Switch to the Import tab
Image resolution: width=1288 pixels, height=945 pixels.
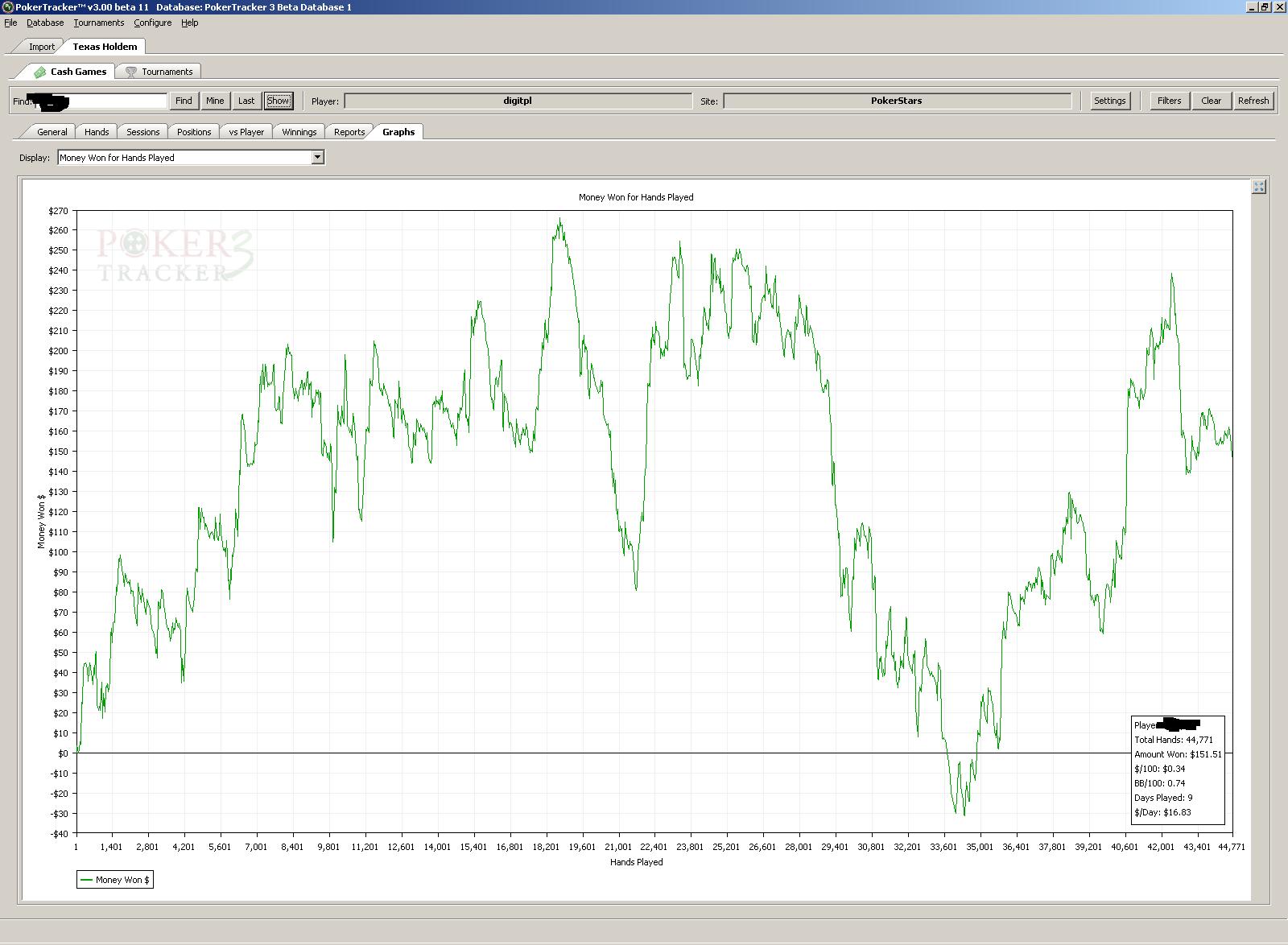[x=42, y=47]
